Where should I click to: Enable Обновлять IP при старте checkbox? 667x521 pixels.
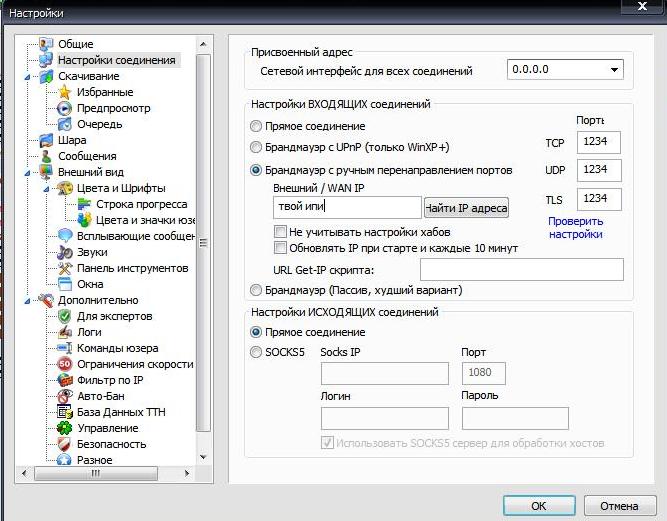point(280,248)
